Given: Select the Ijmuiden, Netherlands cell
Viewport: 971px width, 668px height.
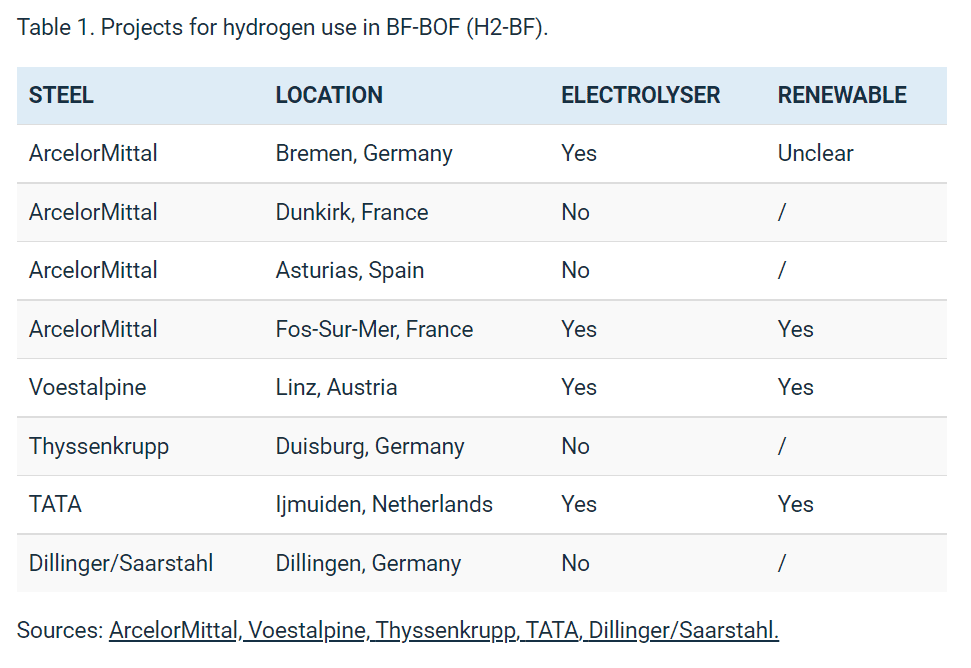Looking at the screenshot, I should pyautogui.click(x=384, y=505).
